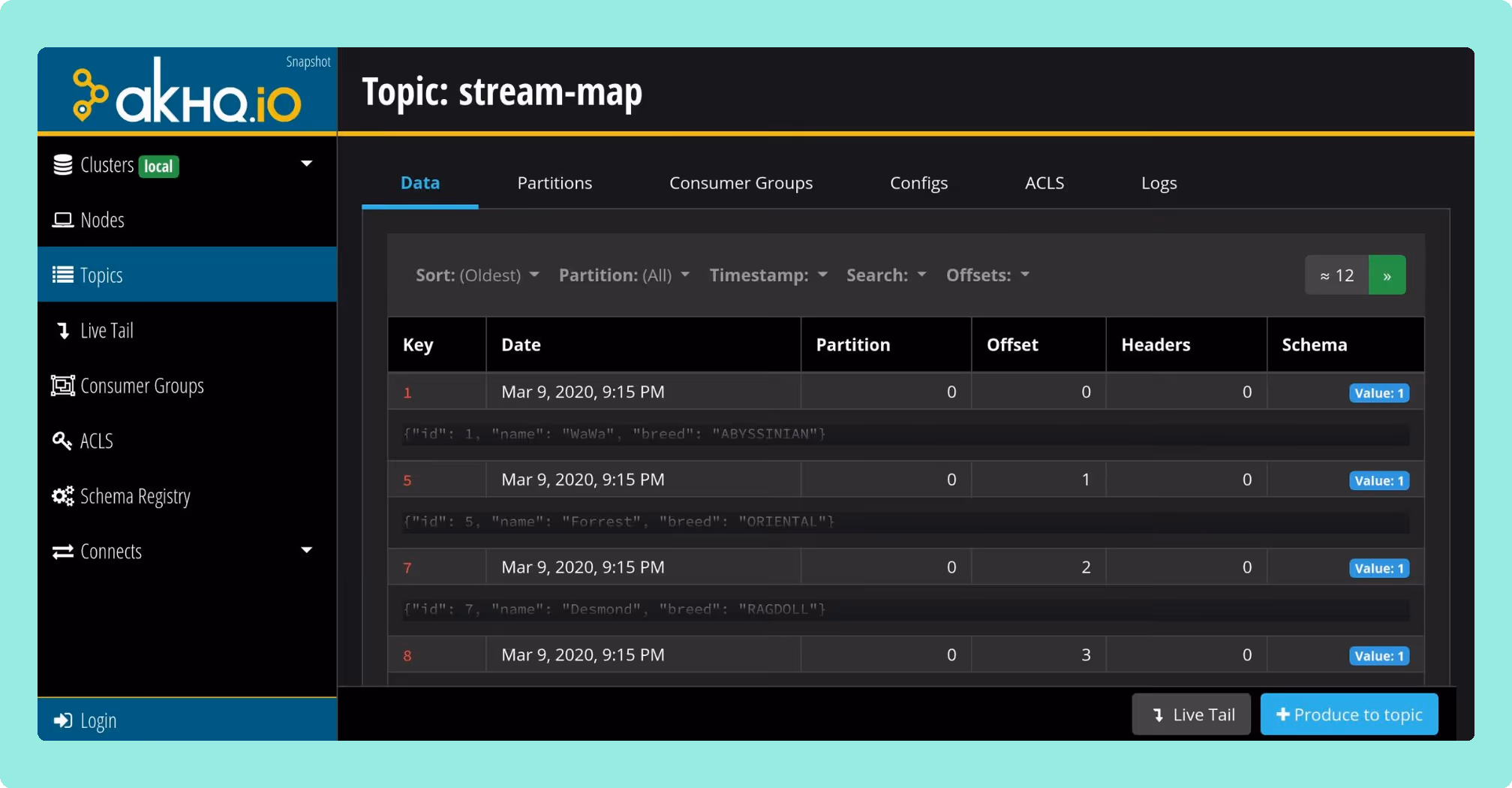This screenshot has width=1512, height=788.
Task: Click key 5 in the table
Action: (x=407, y=480)
